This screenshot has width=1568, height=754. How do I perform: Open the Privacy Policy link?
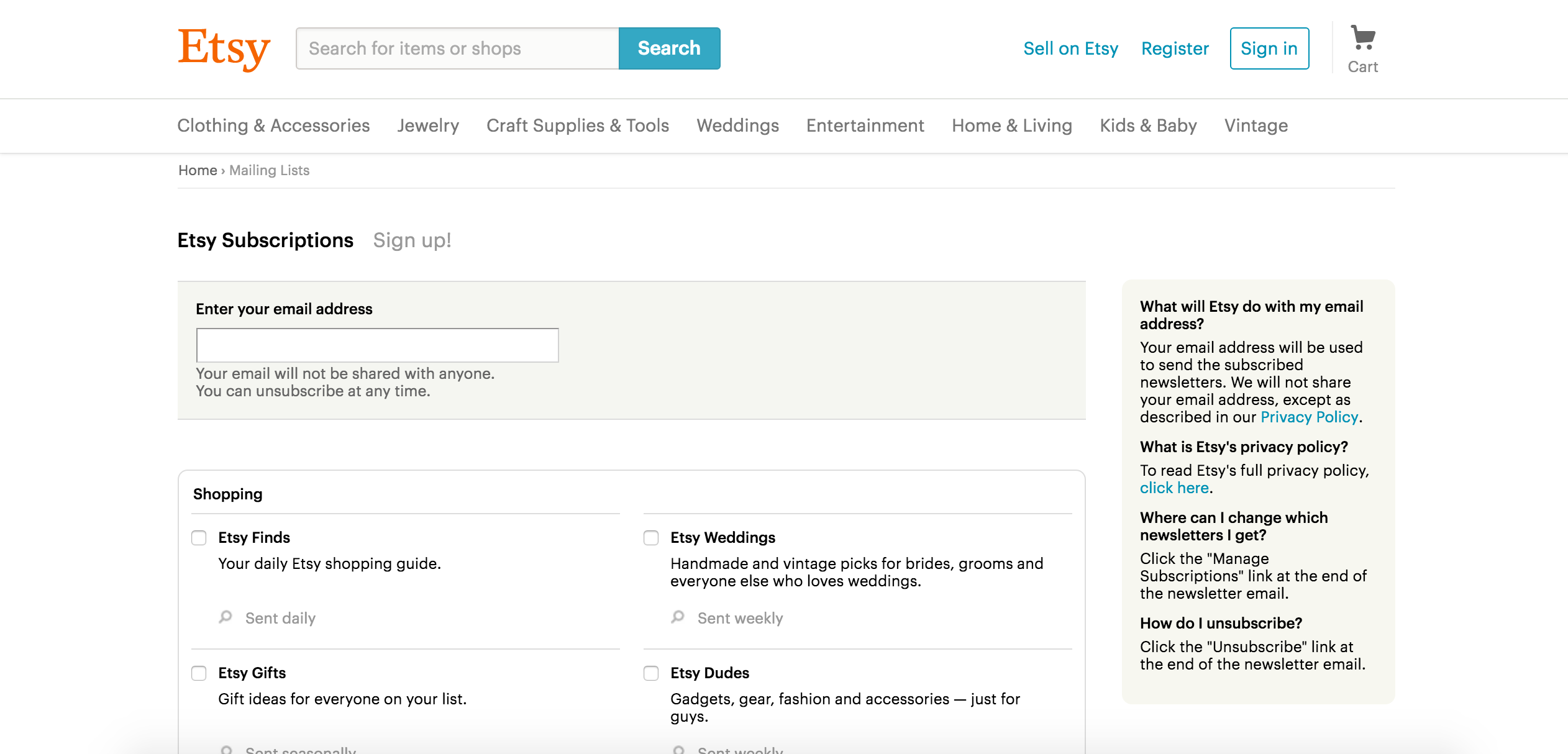tap(1309, 417)
